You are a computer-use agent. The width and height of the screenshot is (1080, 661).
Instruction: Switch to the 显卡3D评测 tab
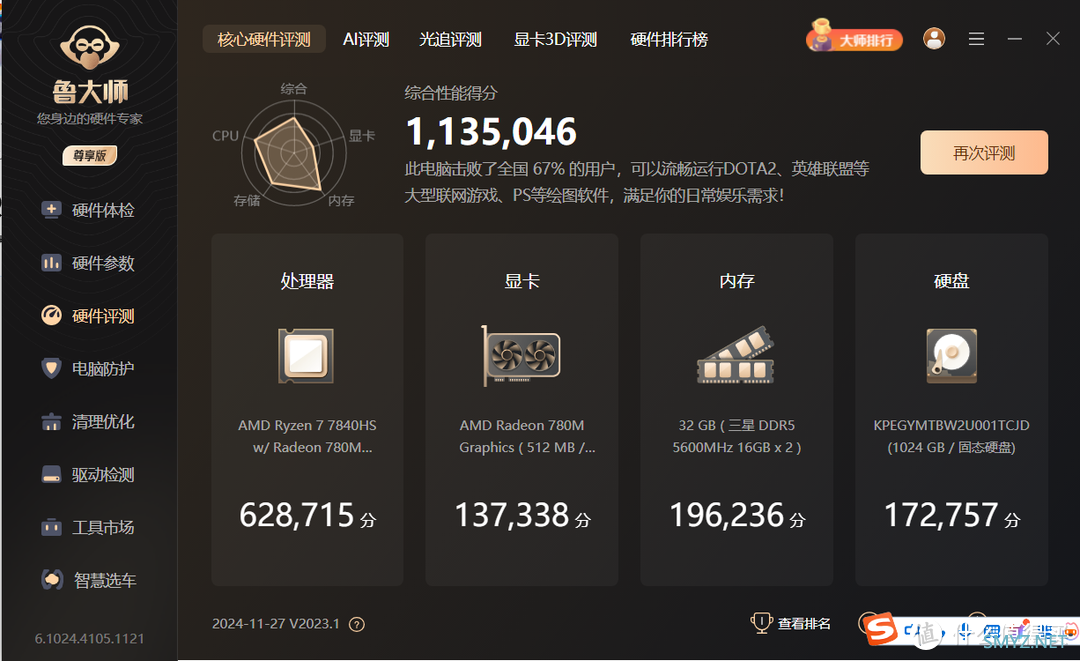coord(555,39)
